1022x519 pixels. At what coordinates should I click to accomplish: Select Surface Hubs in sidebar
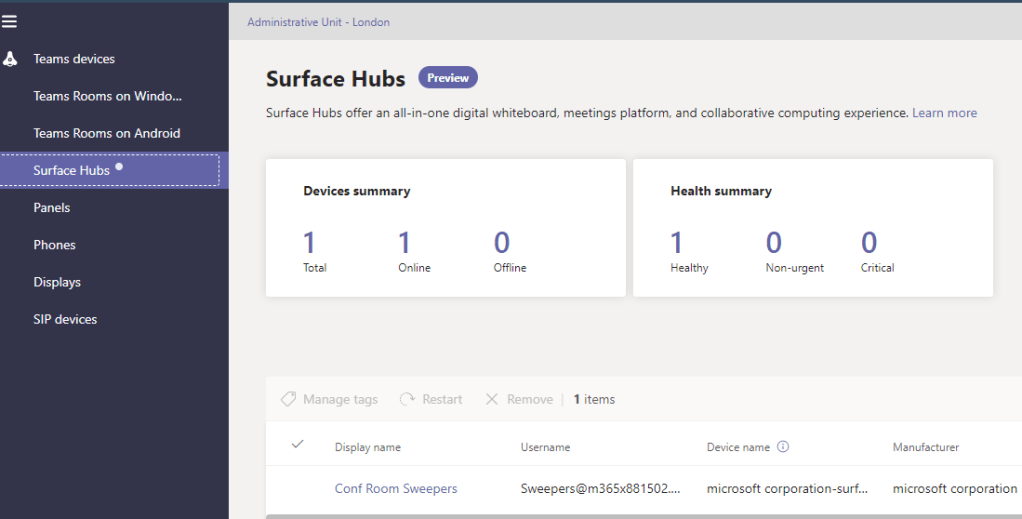[x=71, y=170]
